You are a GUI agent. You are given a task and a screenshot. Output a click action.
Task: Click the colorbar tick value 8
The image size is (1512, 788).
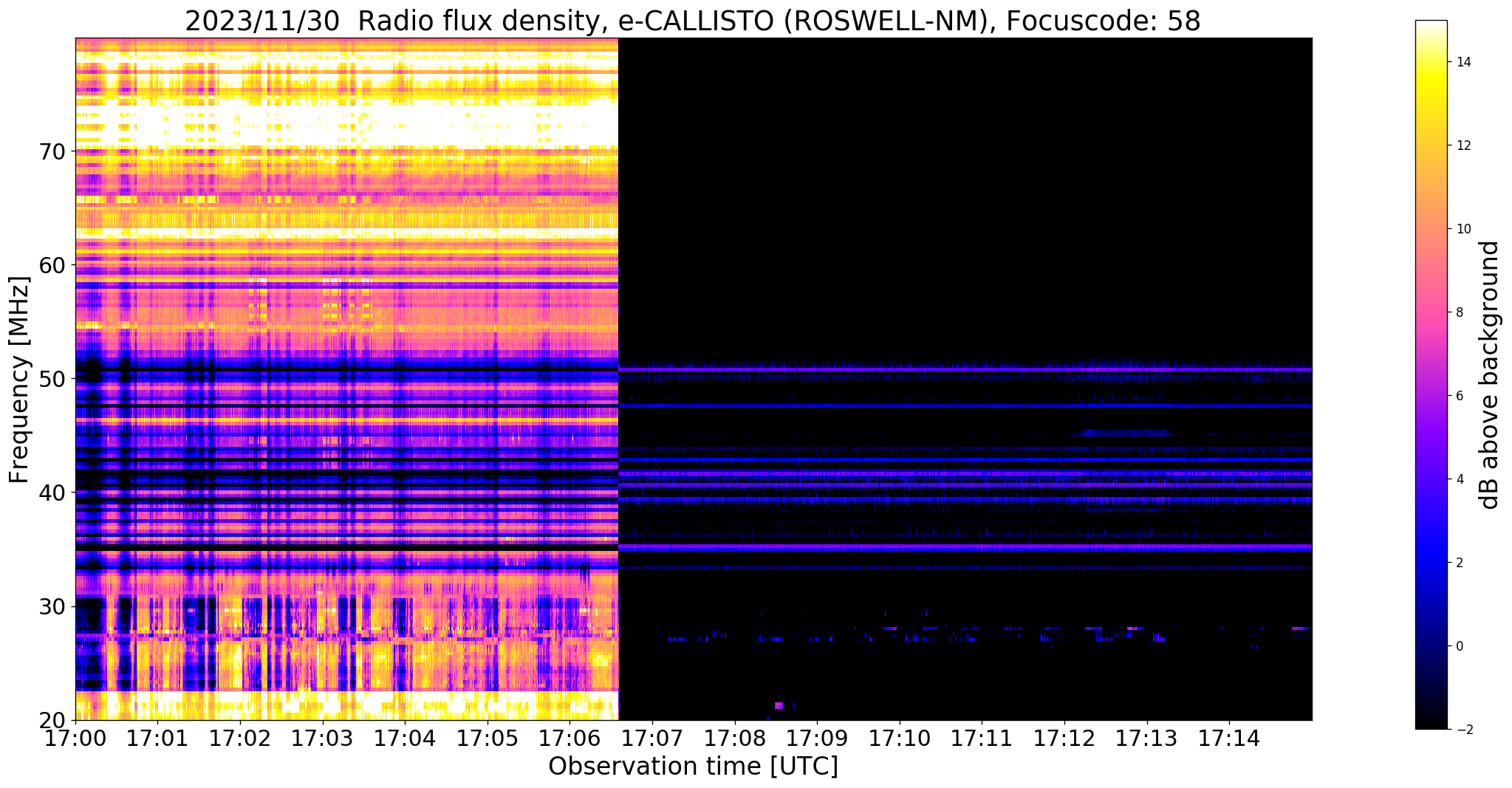(1460, 312)
